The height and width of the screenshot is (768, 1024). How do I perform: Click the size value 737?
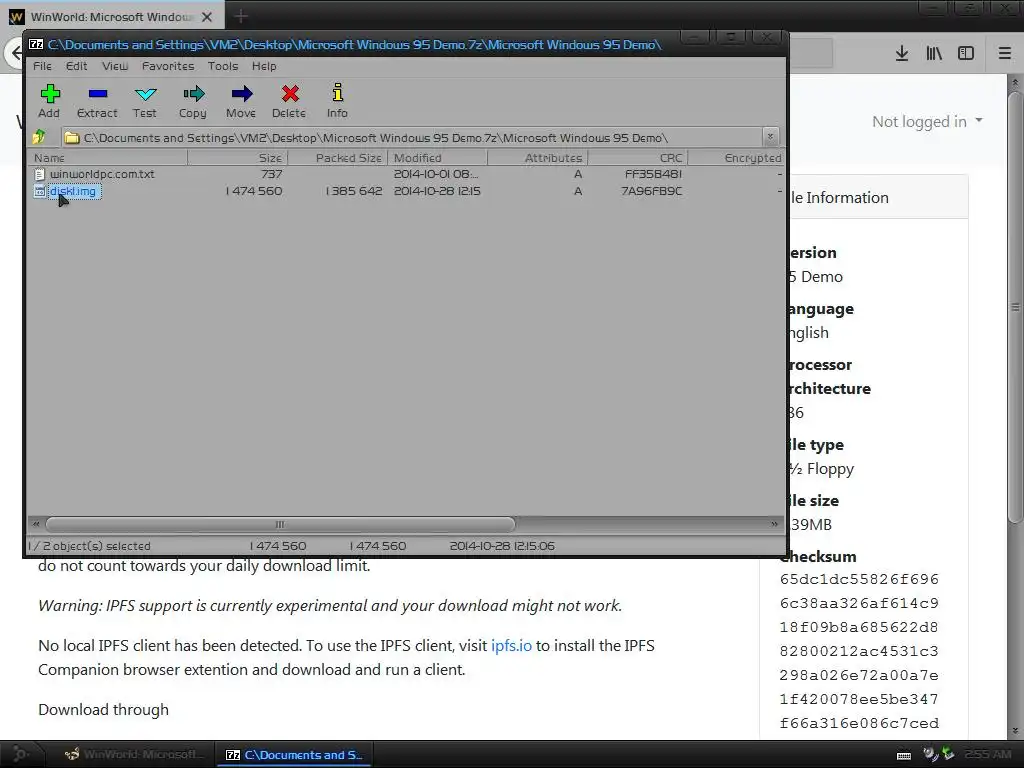(272, 174)
